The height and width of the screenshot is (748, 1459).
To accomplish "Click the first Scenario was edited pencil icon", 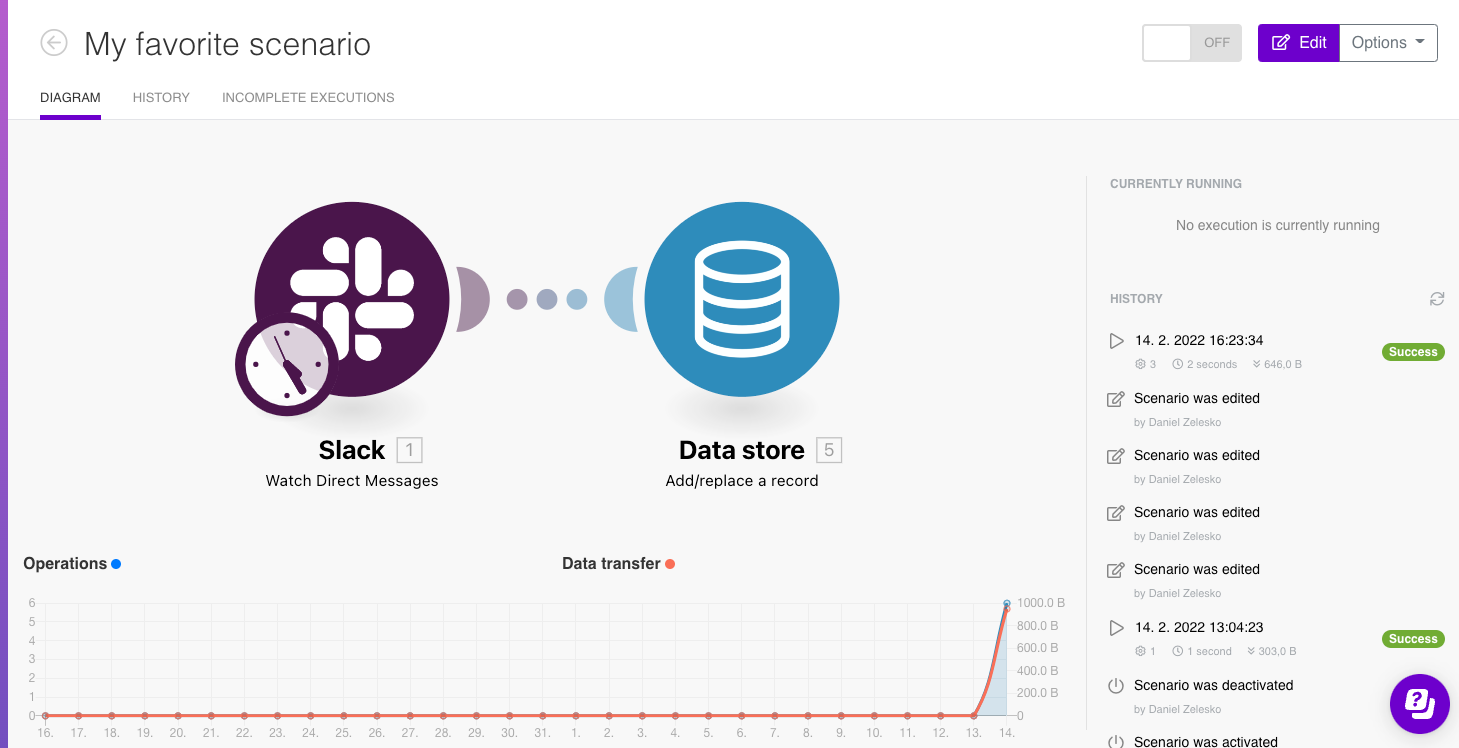I will [x=1116, y=399].
